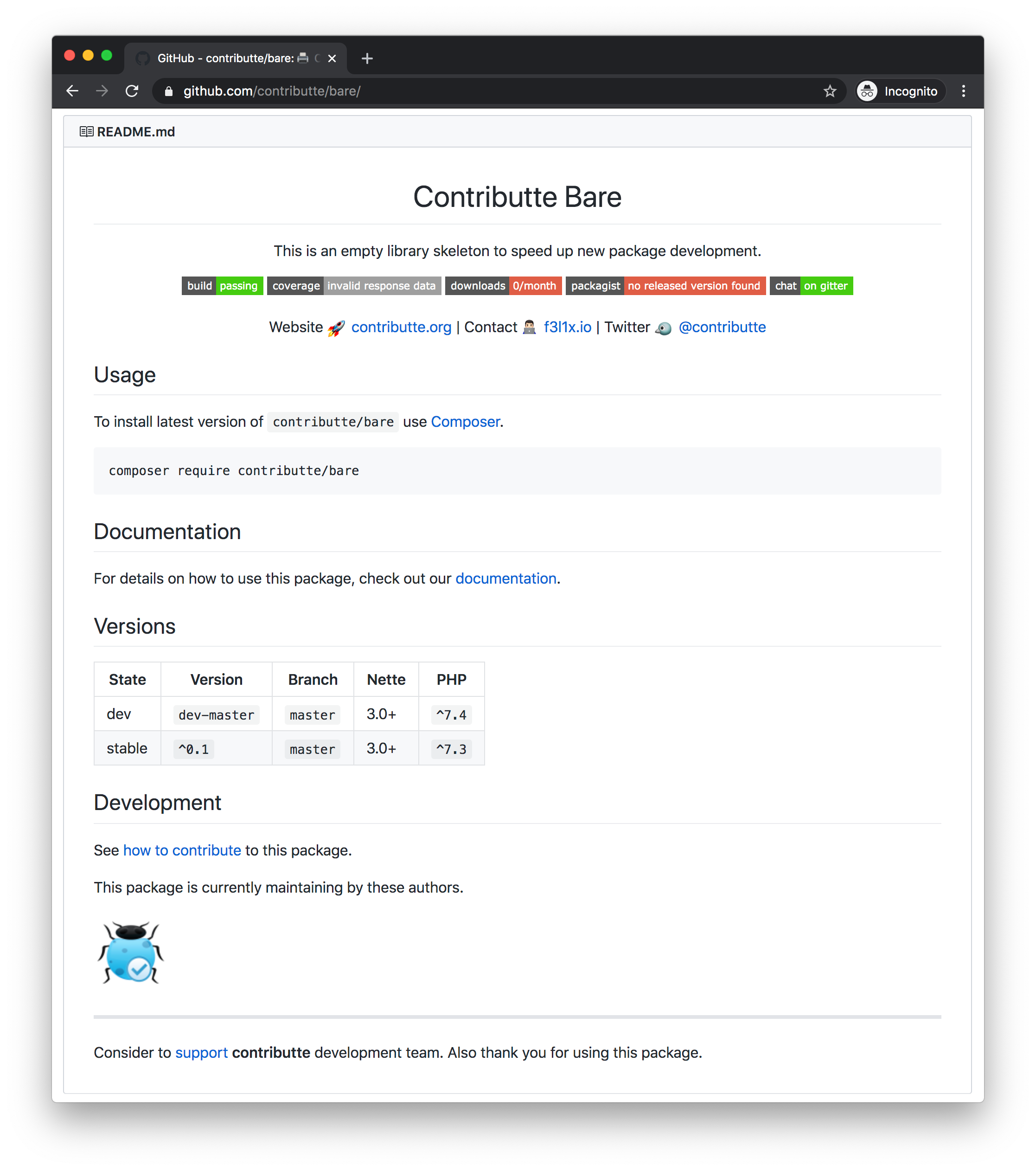Click the rocket emoji next to Website
1036x1171 pixels.
tap(336, 328)
